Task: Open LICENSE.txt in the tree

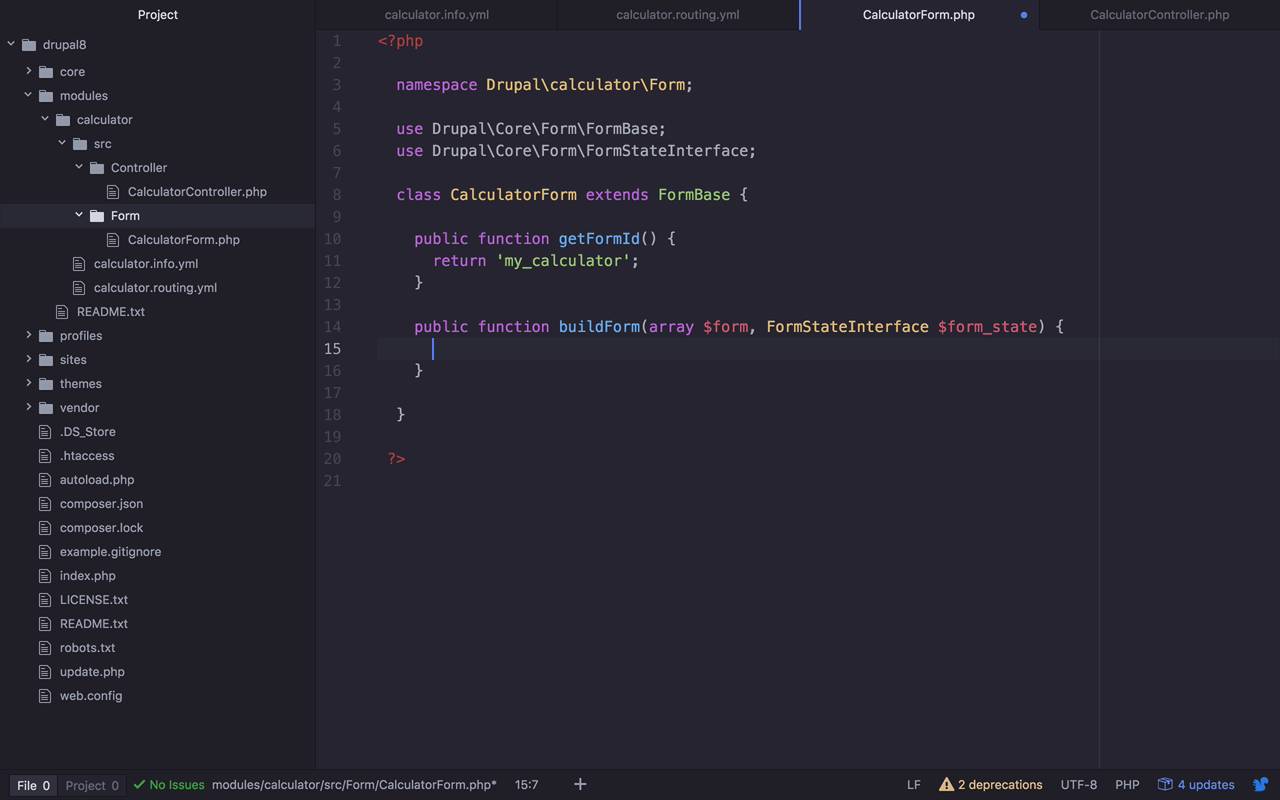Action: (94, 599)
